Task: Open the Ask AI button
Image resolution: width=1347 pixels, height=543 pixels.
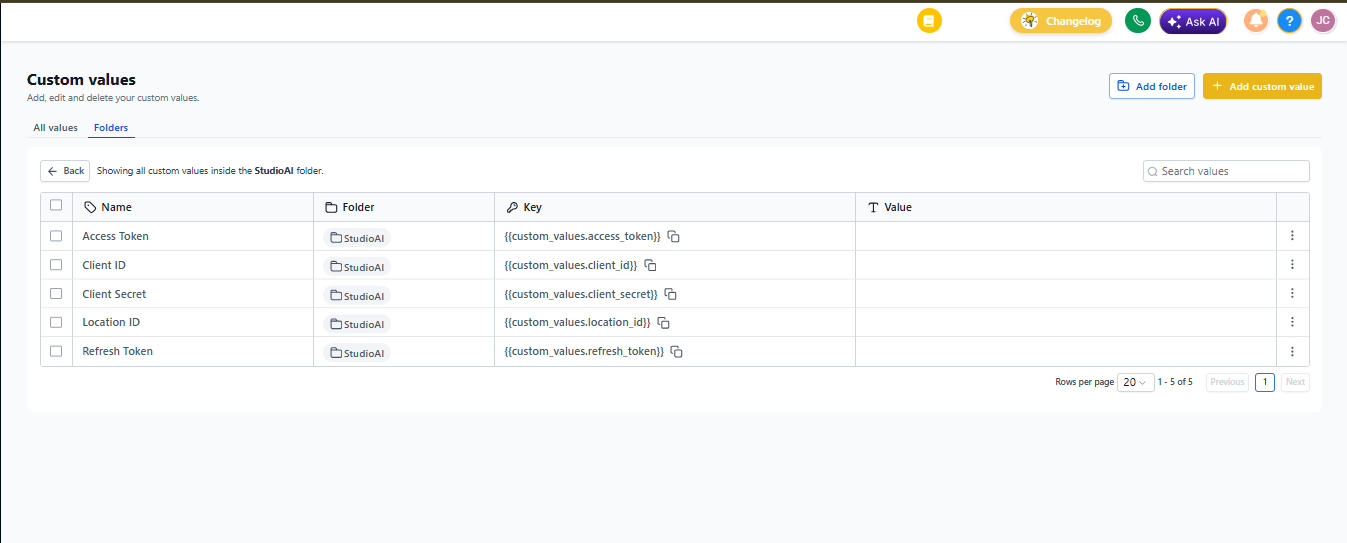Action: [x=1193, y=21]
